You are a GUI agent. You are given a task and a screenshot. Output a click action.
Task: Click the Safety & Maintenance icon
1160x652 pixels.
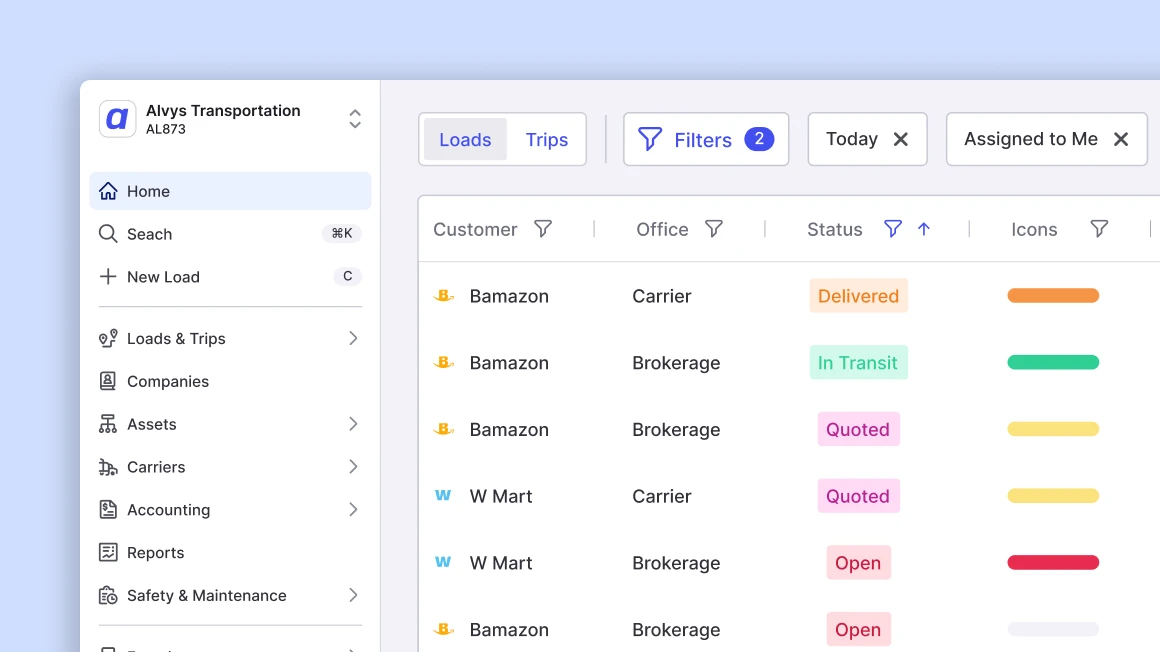click(108, 596)
